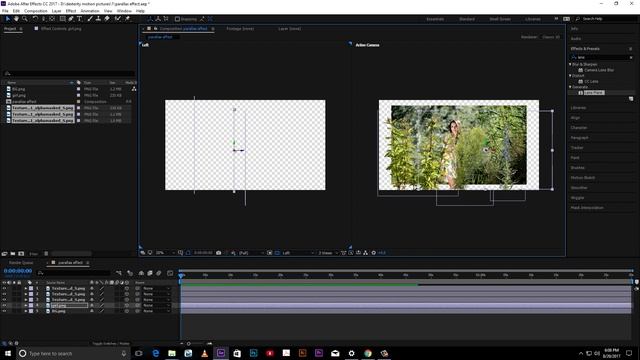Open the VLC cone taskbar icon
640x360 pixels.
(204, 353)
